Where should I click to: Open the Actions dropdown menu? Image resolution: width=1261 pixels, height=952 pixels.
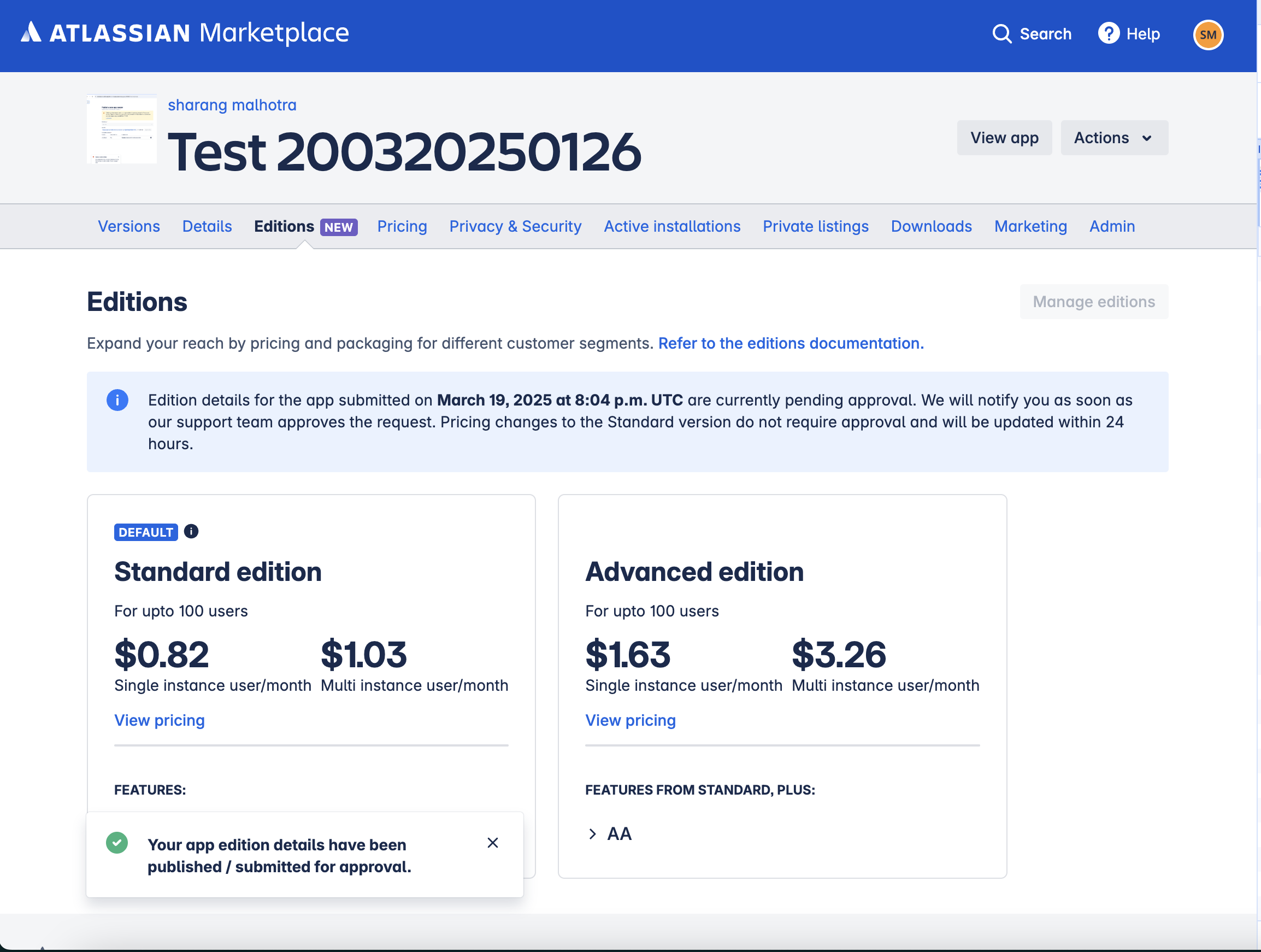pos(1113,138)
